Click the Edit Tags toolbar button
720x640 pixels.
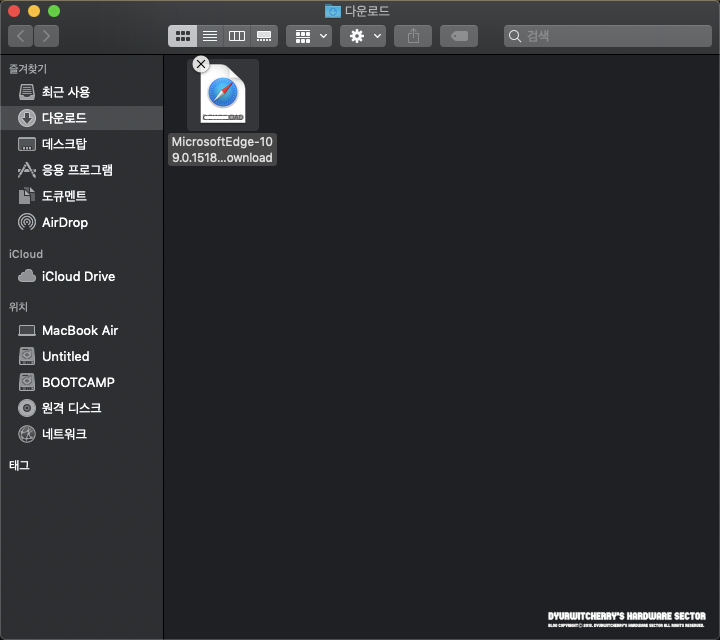coord(459,36)
